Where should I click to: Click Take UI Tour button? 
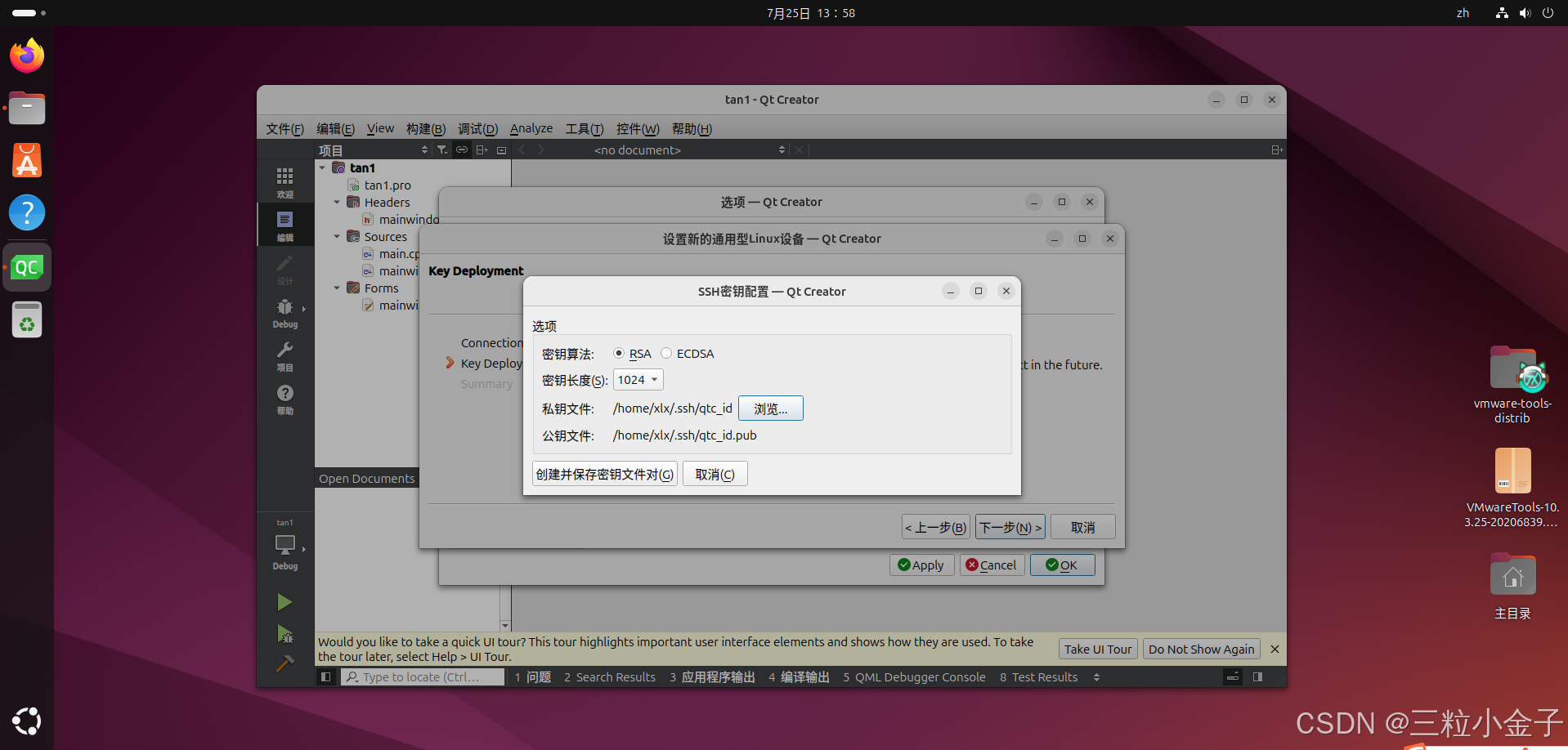[x=1098, y=649]
